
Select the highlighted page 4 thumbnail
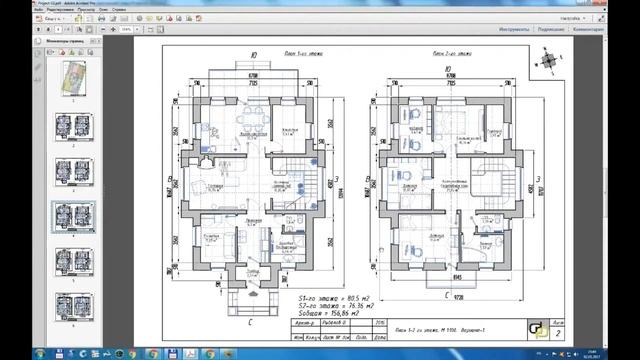click(x=74, y=217)
